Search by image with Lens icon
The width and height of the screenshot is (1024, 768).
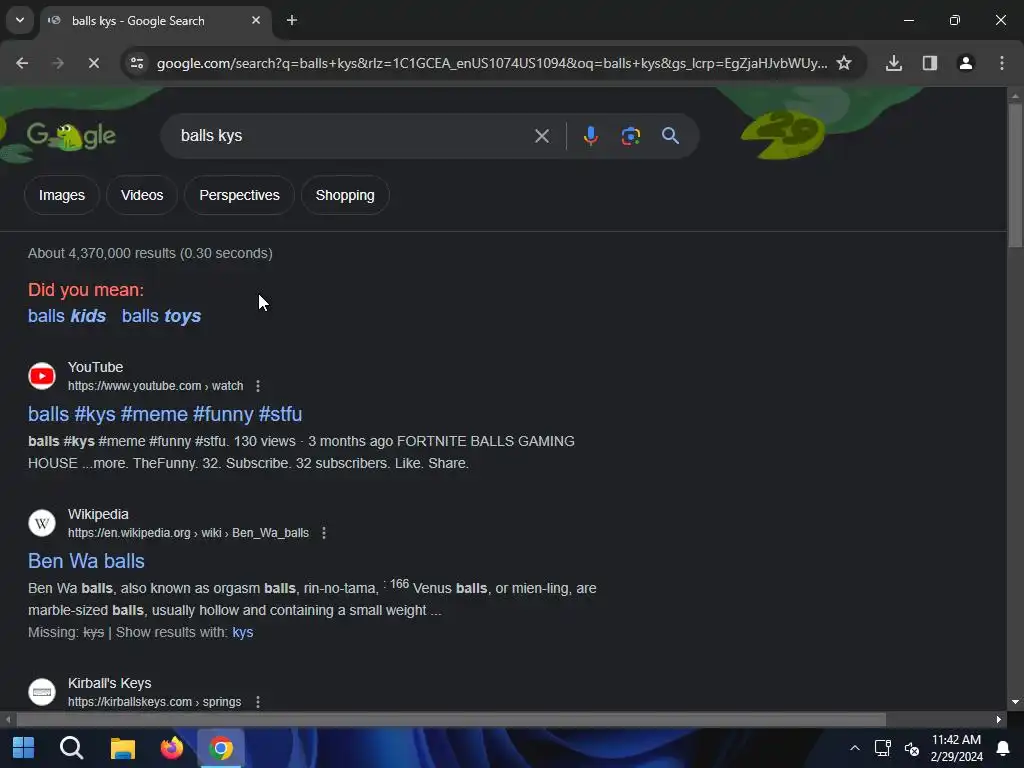(631, 136)
